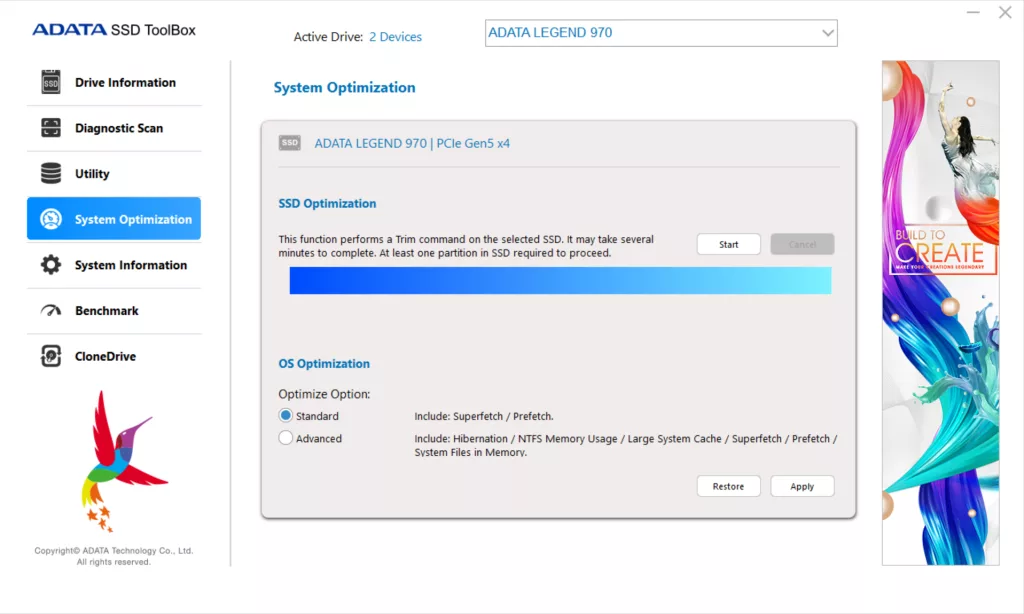The image size is (1024, 614).
Task: Click the OS Optimization heading
Action: tap(324, 363)
